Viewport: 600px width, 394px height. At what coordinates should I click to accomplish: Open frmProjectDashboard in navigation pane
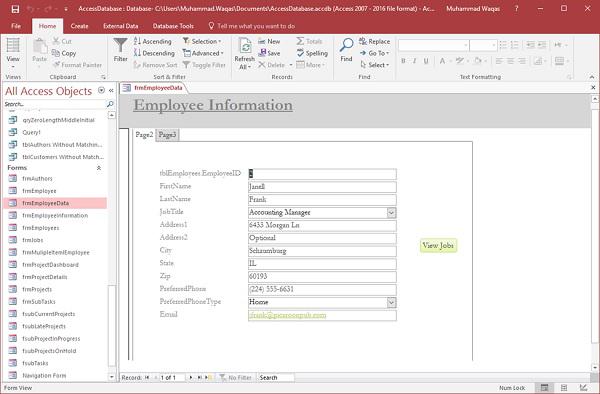(50, 265)
